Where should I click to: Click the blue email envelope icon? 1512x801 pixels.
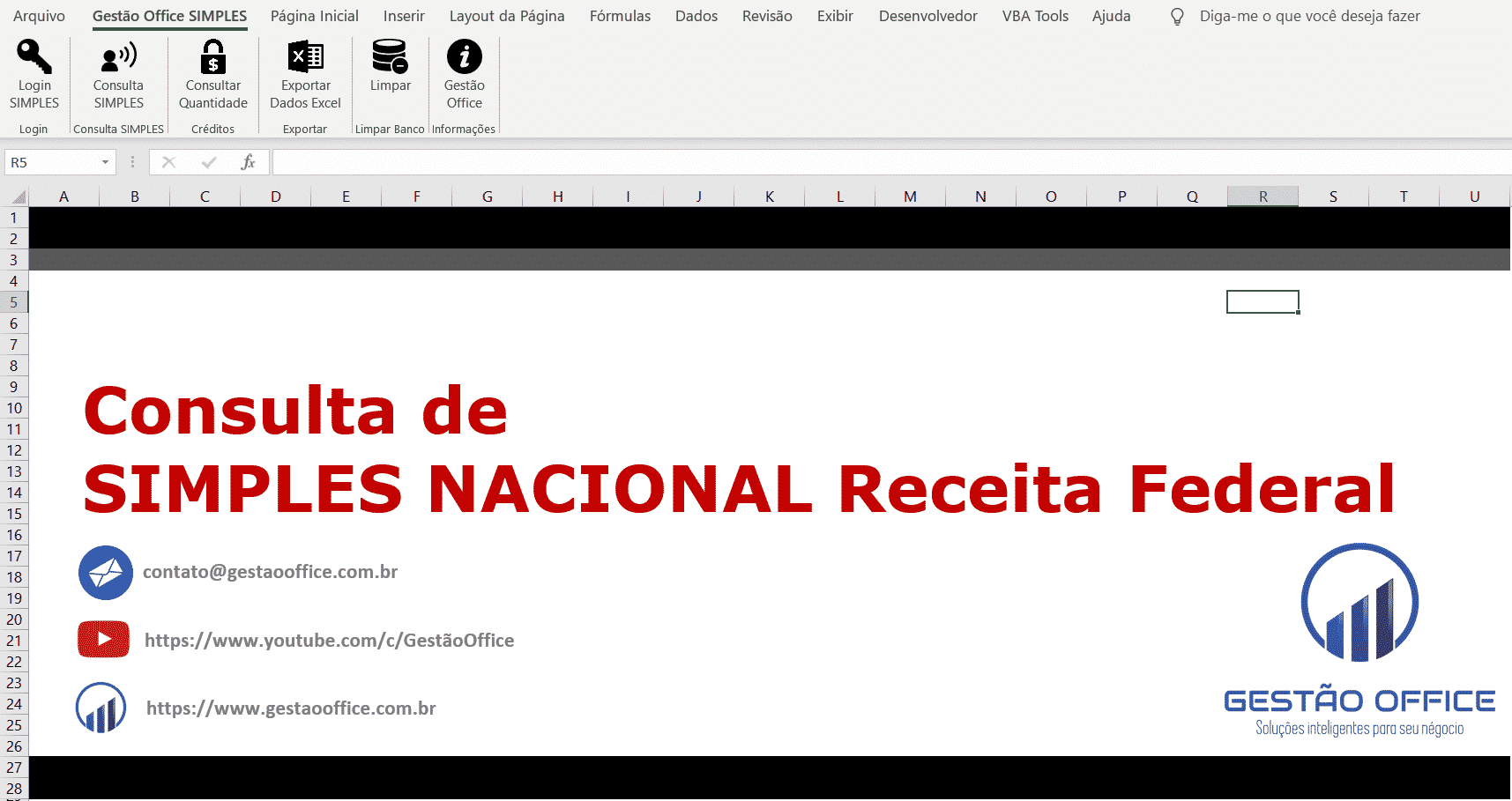tap(105, 572)
